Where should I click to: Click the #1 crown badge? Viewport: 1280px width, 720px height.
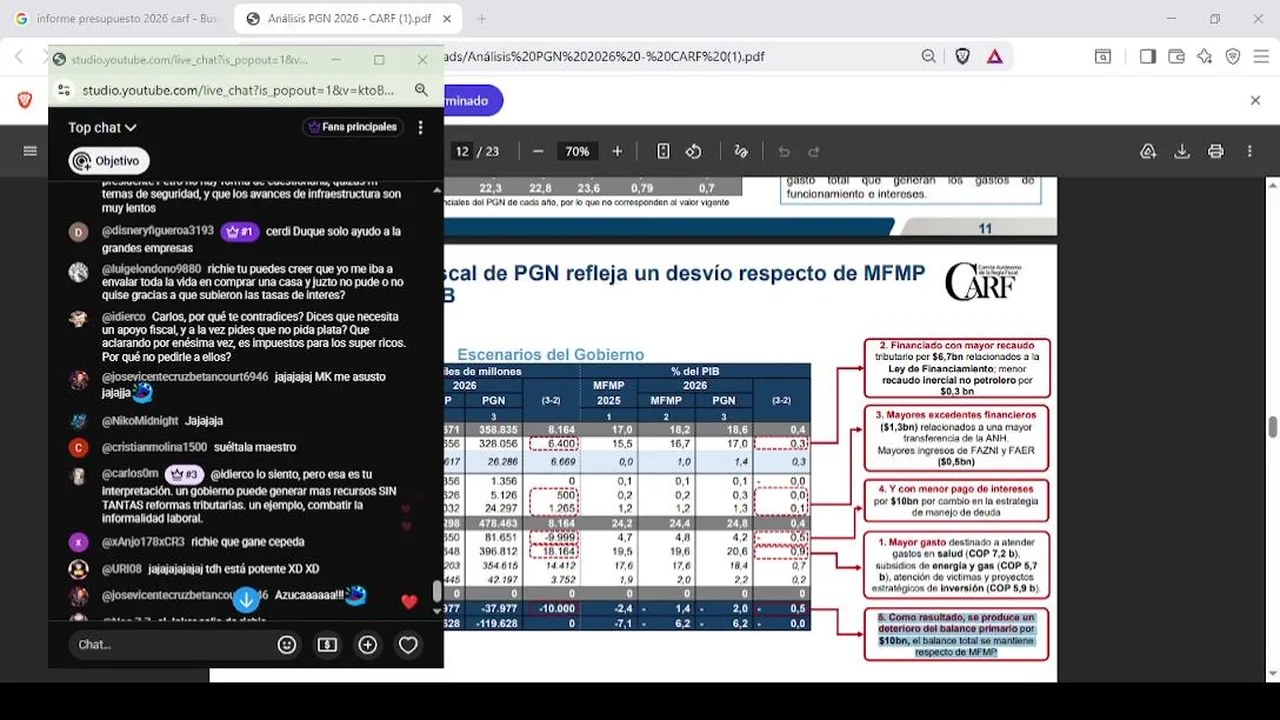click(240, 231)
